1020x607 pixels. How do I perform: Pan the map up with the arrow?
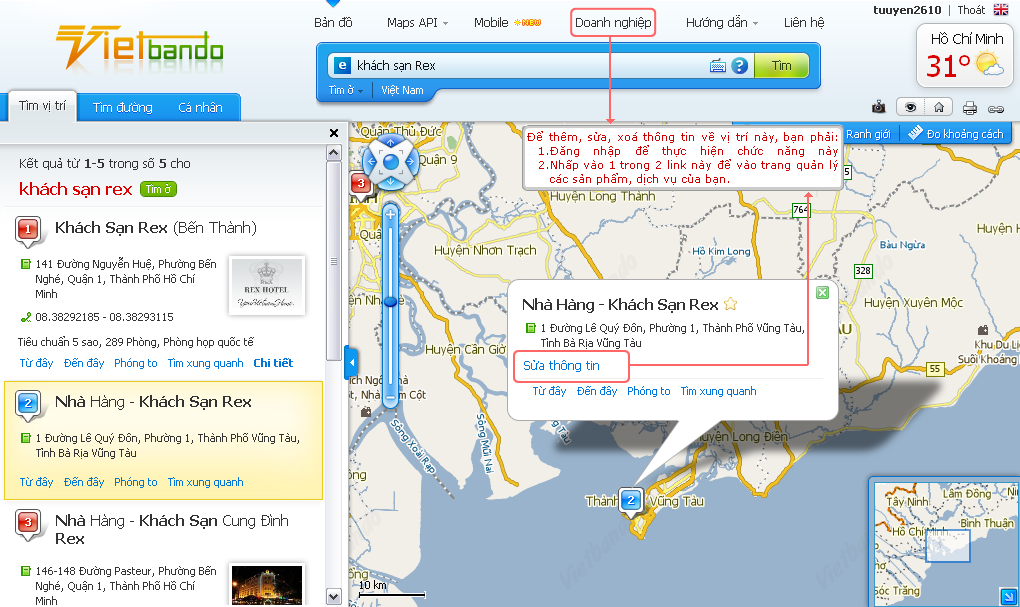[390, 142]
